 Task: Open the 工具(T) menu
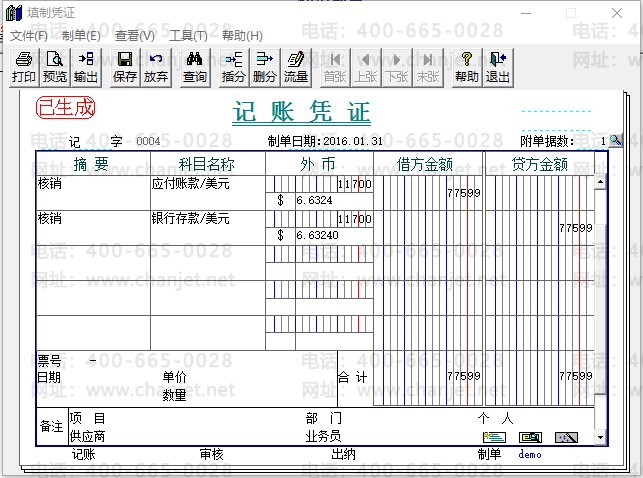coord(188,35)
